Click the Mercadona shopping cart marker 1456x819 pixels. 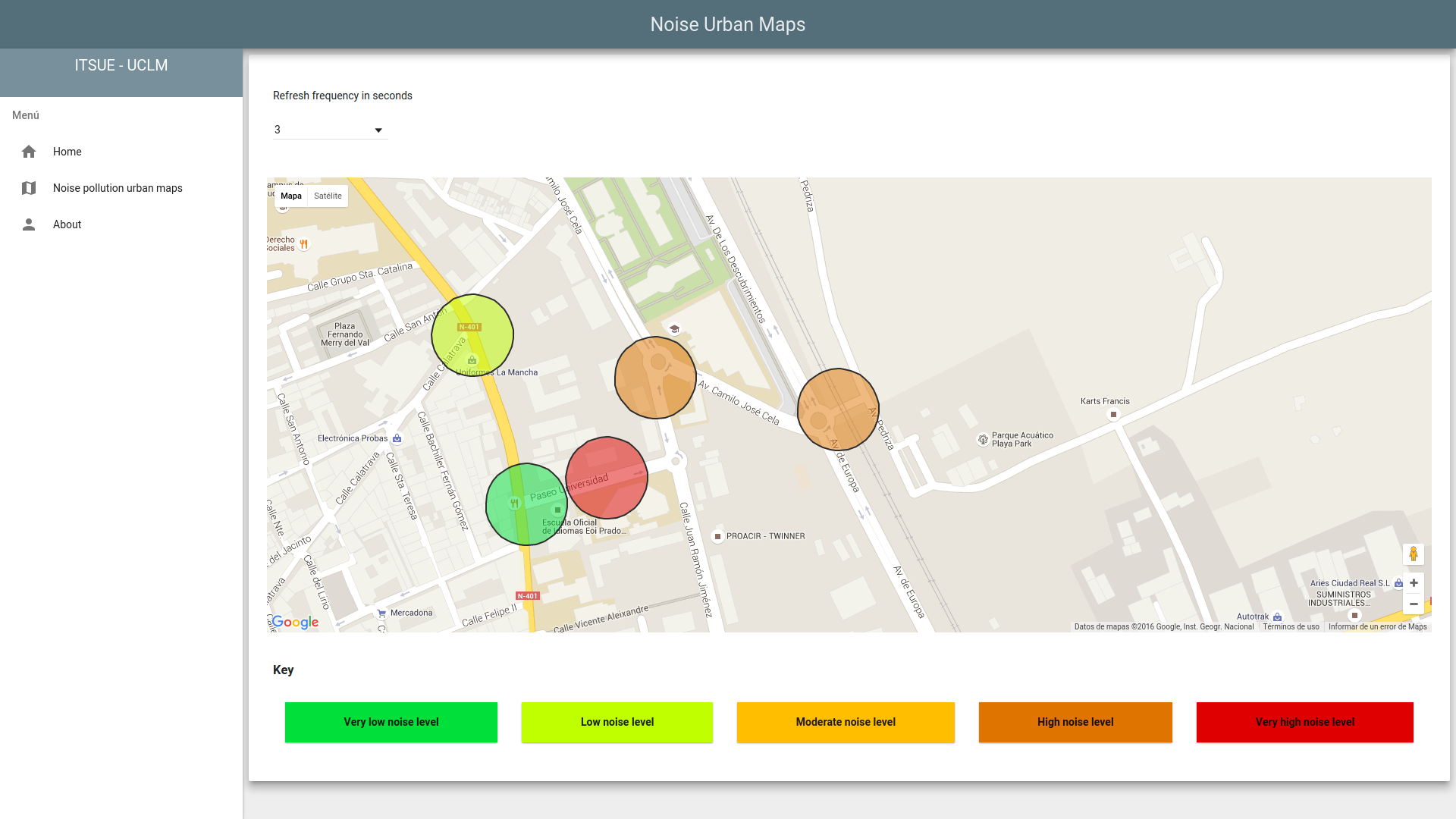pos(382,613)
